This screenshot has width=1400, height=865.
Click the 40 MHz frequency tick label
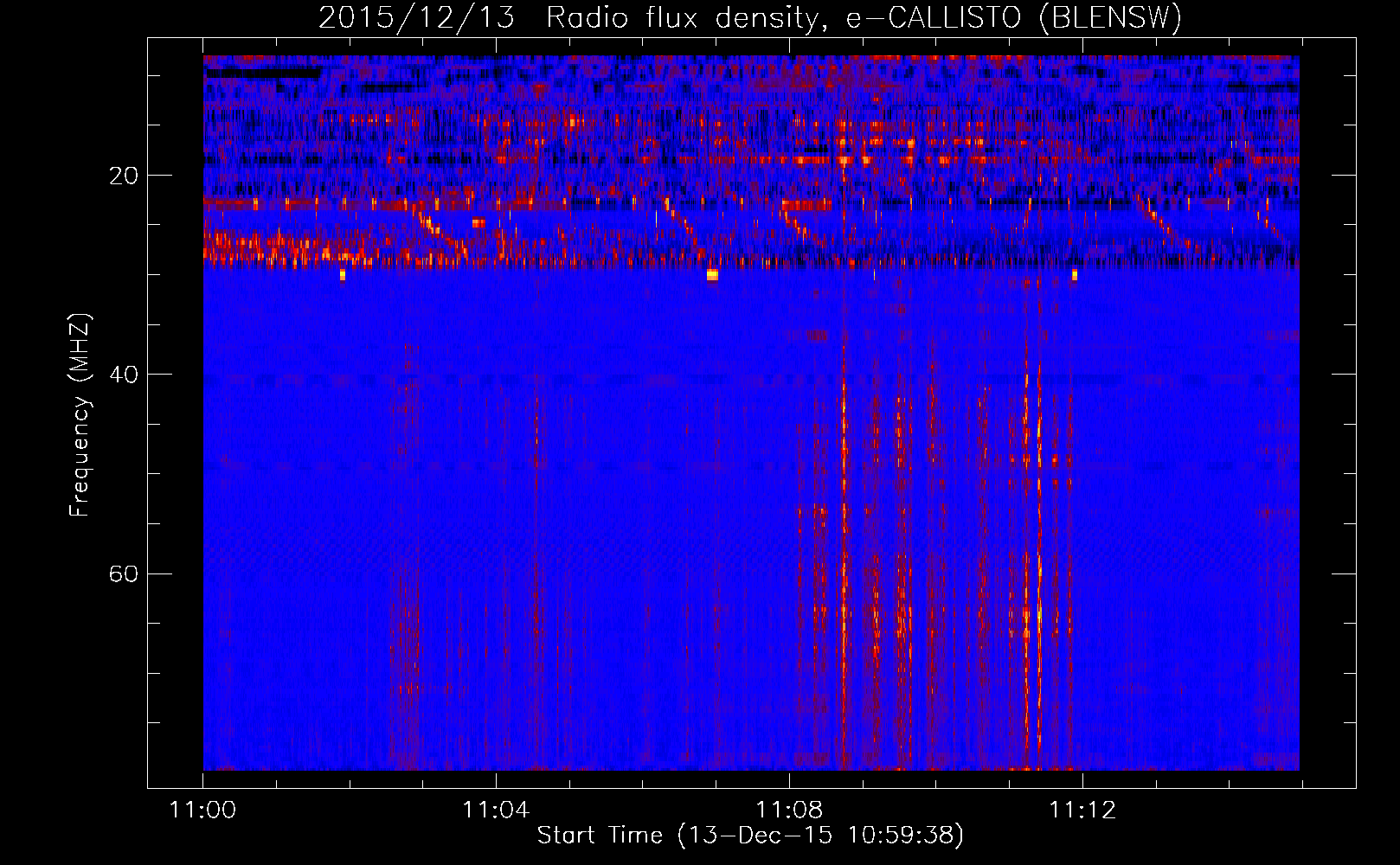point(124,375)
